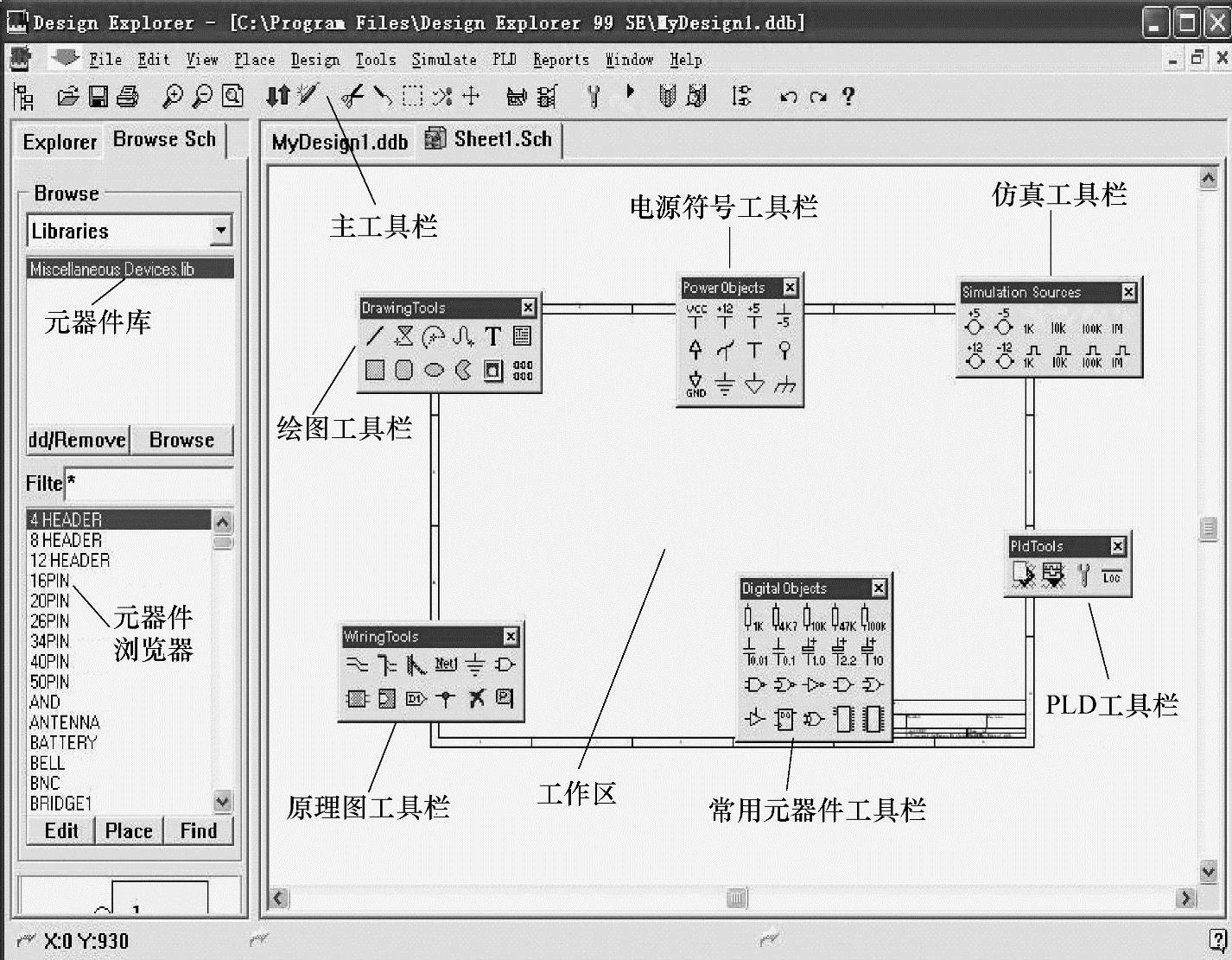Viewport: 1232px width, 960px height.
Task: Select the Text (T) tool in DrawingTools
Action: click(x=492, y=336)
